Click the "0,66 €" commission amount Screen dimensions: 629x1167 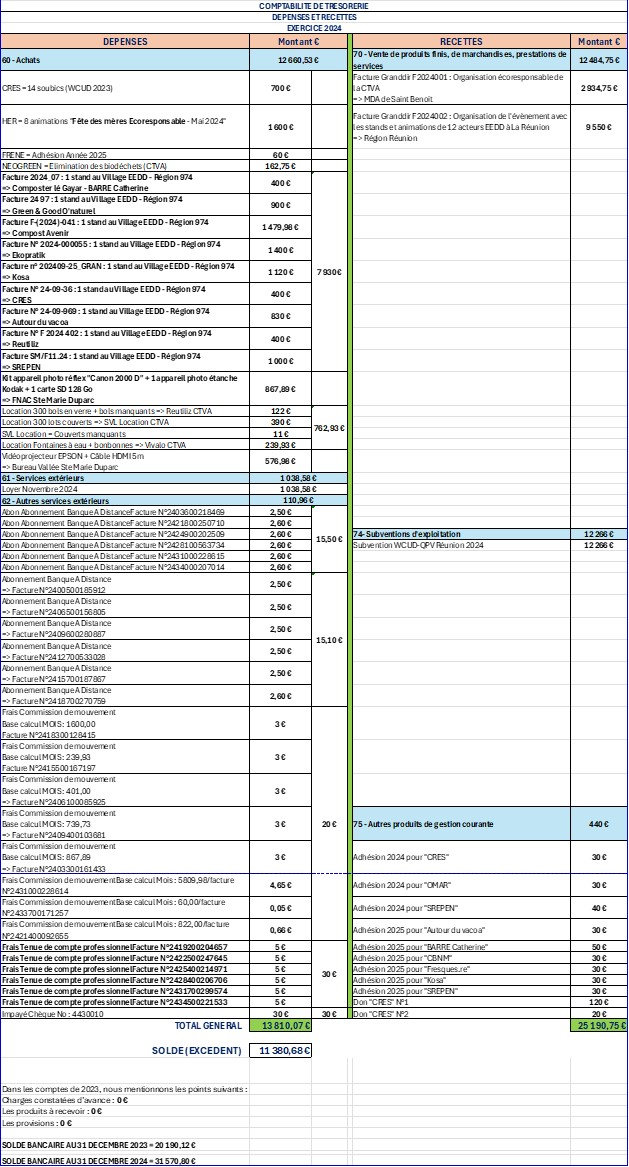click(281, 930)
